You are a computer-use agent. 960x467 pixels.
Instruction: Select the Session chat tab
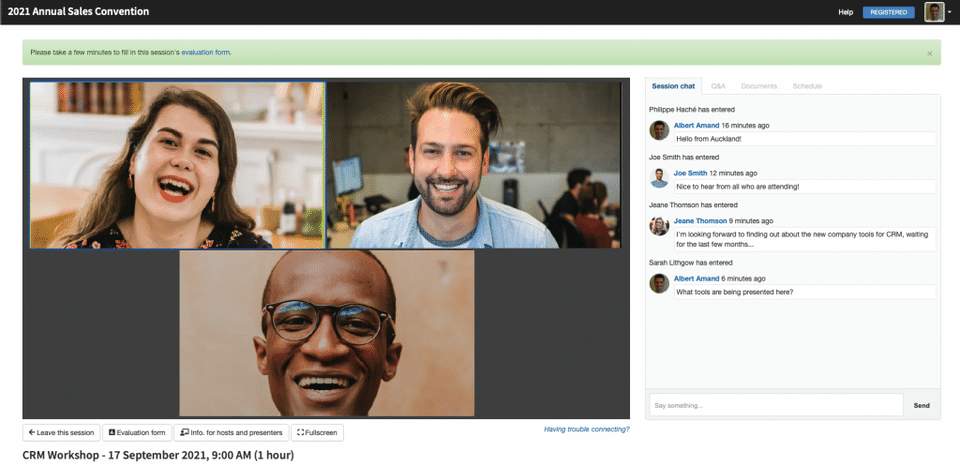pos(673,86)
